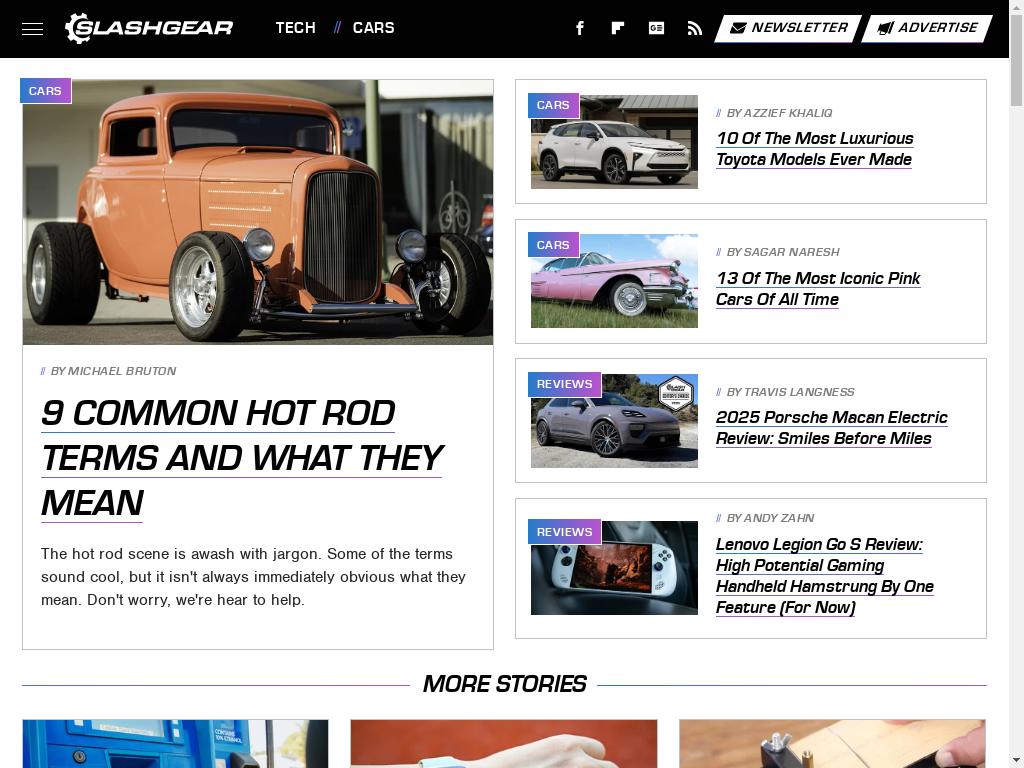Open the 9 Common Hot Rod Terms headline

pos(242,458)
